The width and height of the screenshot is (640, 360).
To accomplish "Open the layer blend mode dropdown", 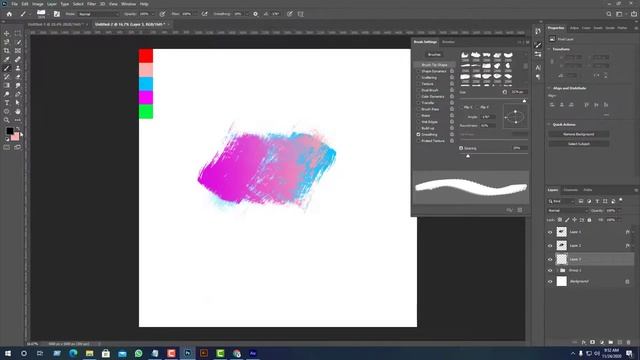I will tap(567, 211).
